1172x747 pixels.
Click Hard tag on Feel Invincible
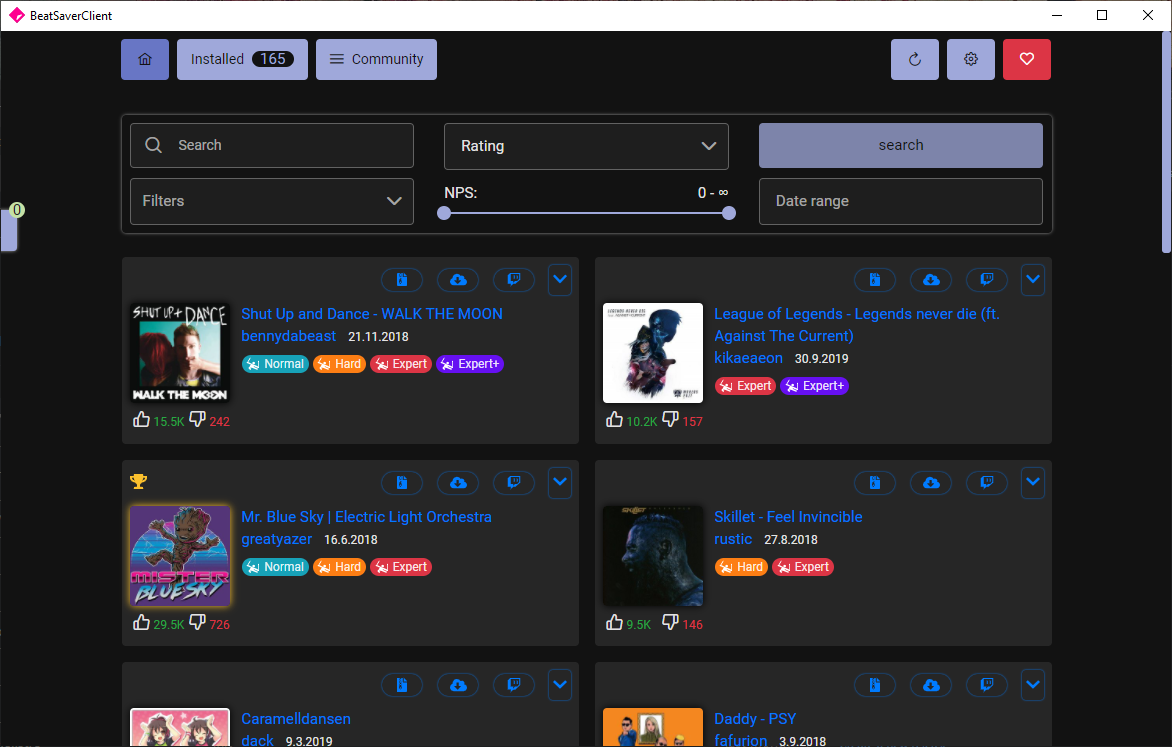point(741,567)
